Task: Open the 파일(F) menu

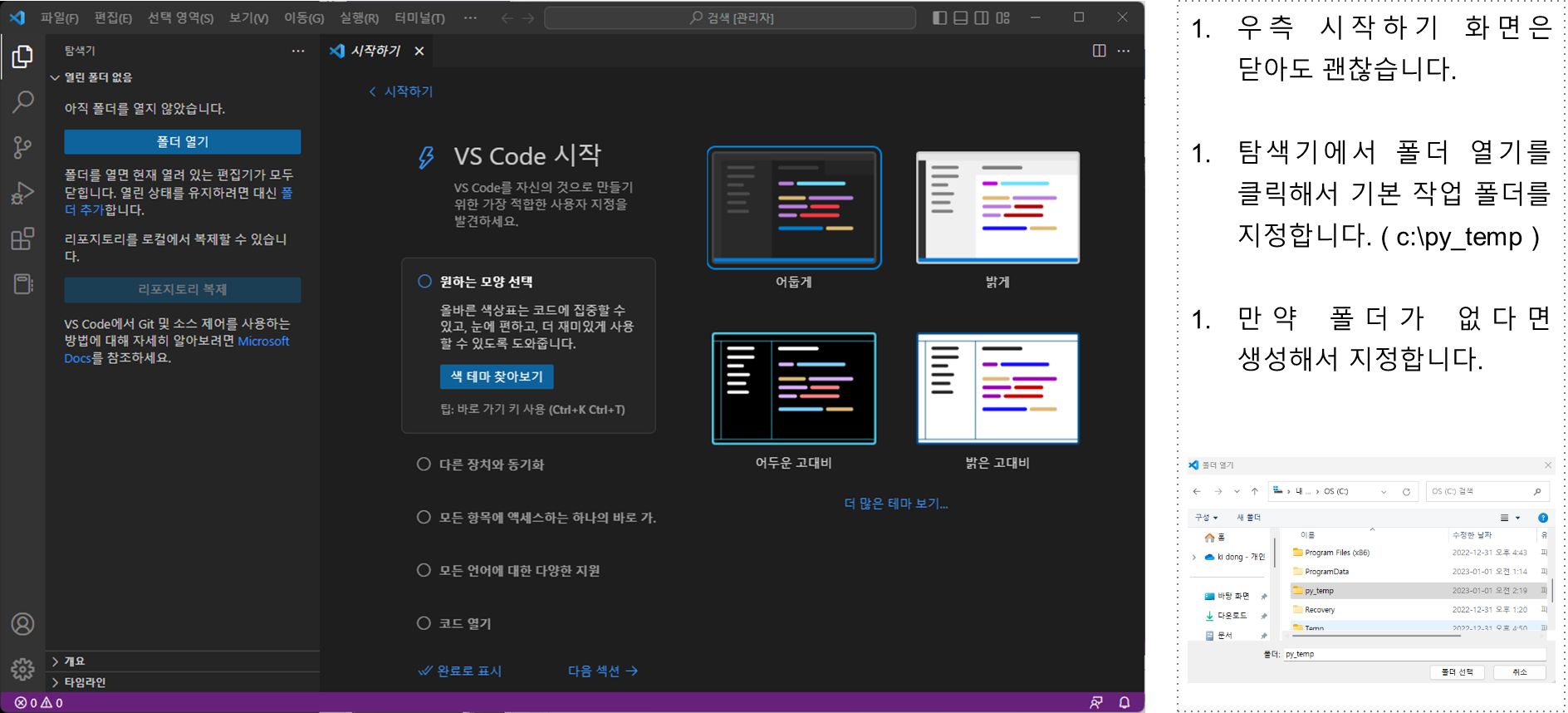Action: [60, 17]
